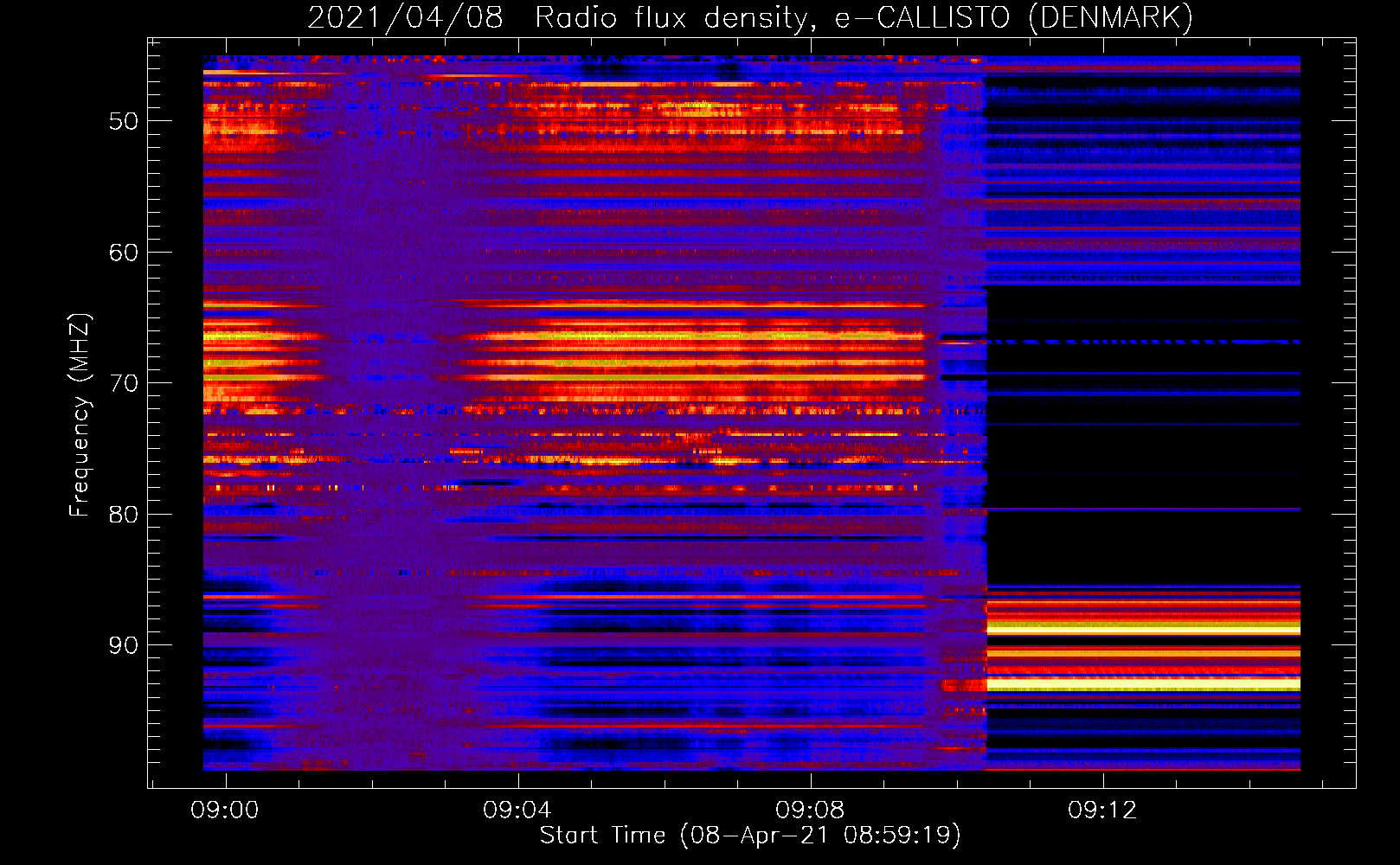Click the 09:04 time tick label
Image resolution: width=1400 pixels, height=865 pixels.
(x=517, y=811)
